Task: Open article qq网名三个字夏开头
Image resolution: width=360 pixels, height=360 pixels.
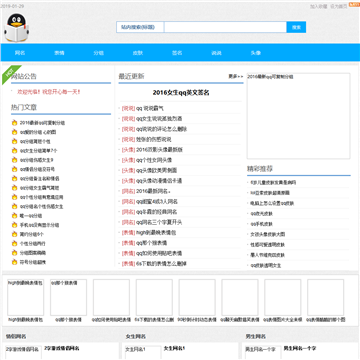Action: tap(159, 222)
